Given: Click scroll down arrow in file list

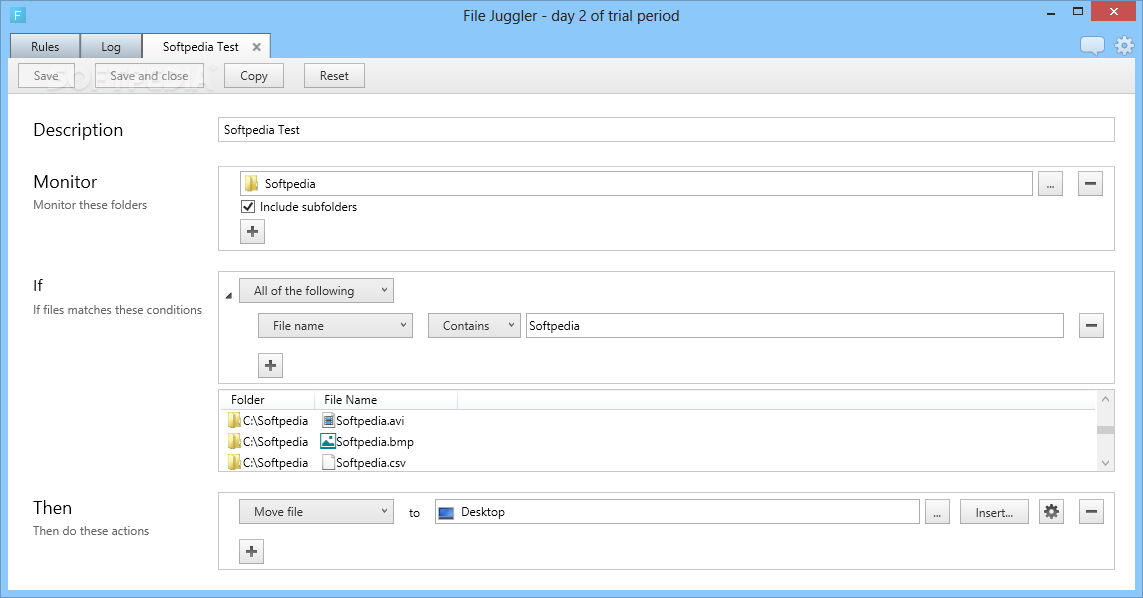Looking at the screenshot, I should point(1106,463).
